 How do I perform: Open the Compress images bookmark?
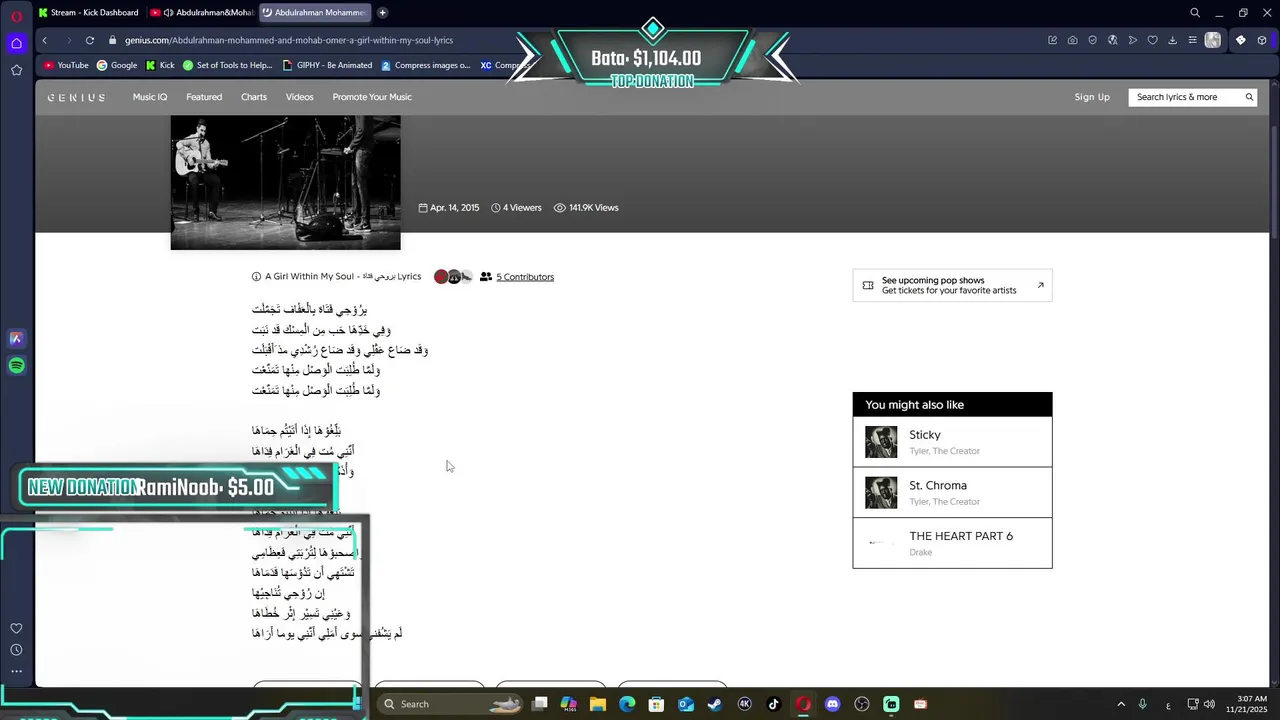click(x=426, y=65)
